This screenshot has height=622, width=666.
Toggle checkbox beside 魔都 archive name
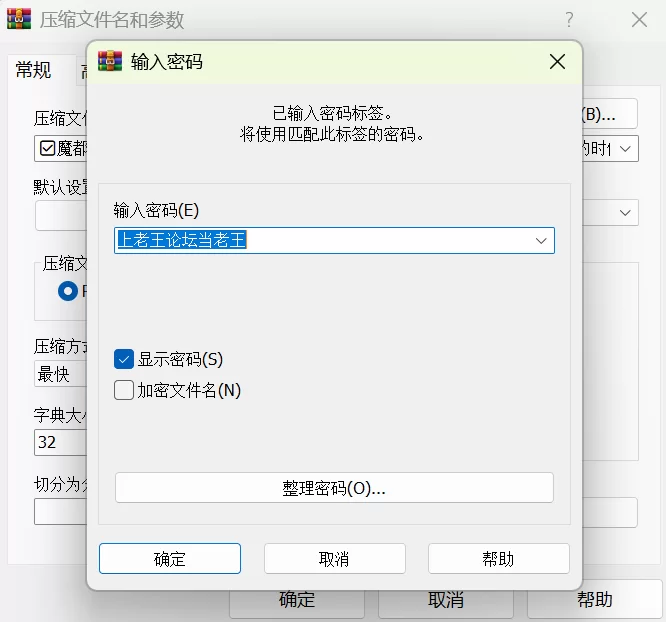47,149
